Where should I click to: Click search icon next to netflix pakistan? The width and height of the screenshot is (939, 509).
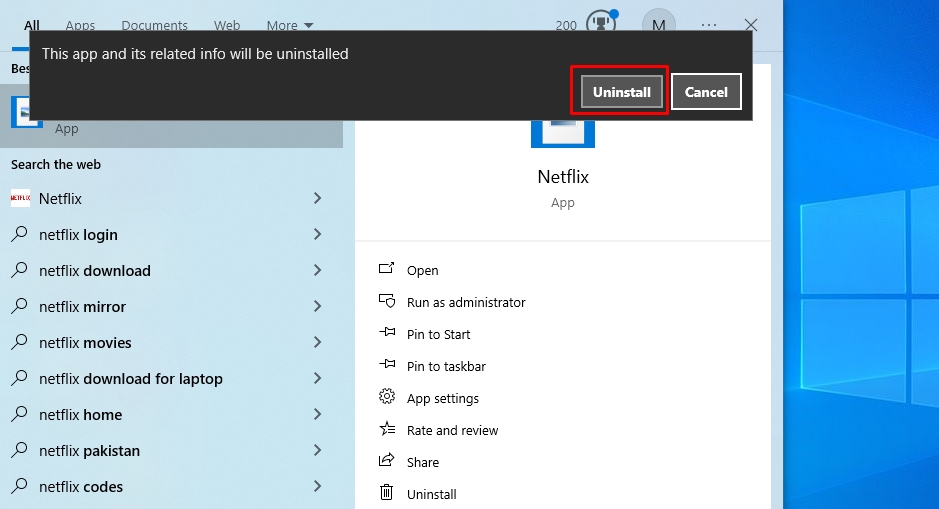(x=19, y=449)
